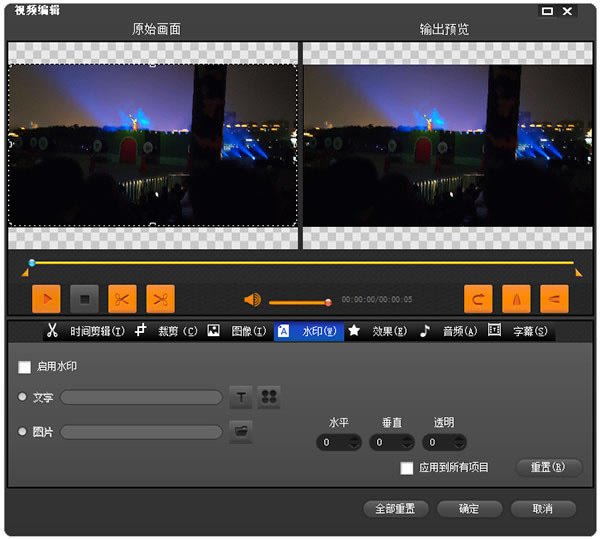Maximize the 视频编辑 window
The height and width of the screenshot is (539, 600).
point(548,11)
